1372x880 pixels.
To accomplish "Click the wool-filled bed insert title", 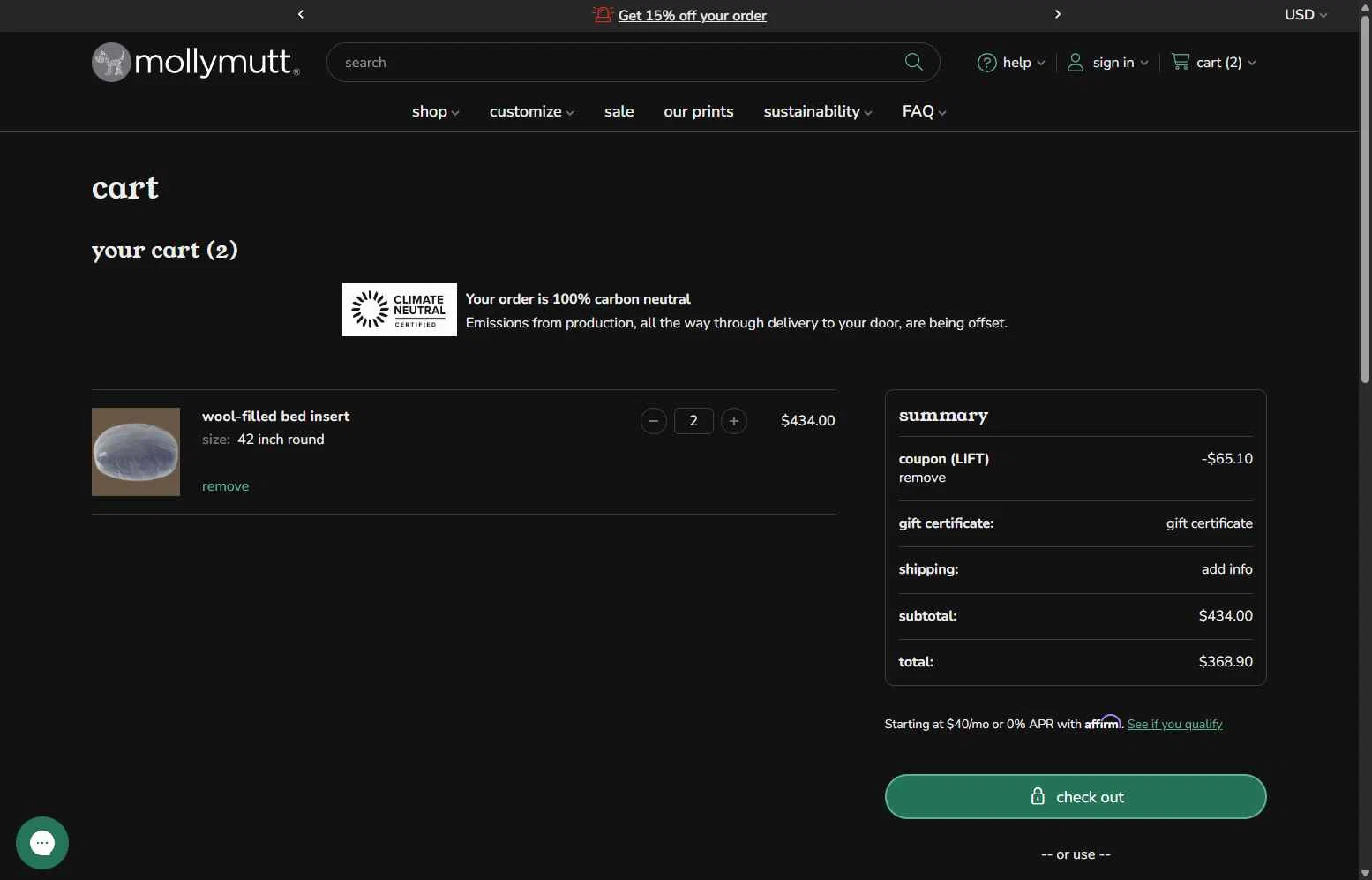I will pyautogui.click(x=276, y=417).
